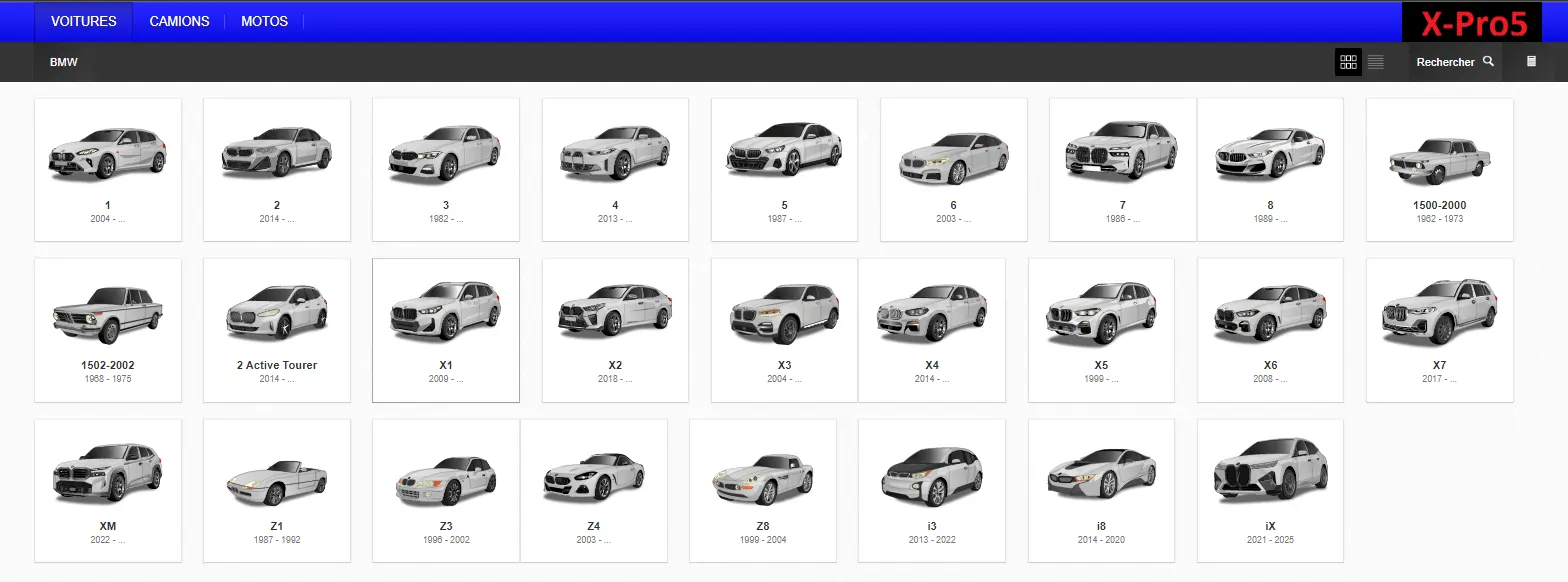Select the BMW 3 series card
Image resolution: width=1568 pixels, height=582 pixels.
pyautogui.click(x=446, y=170)
